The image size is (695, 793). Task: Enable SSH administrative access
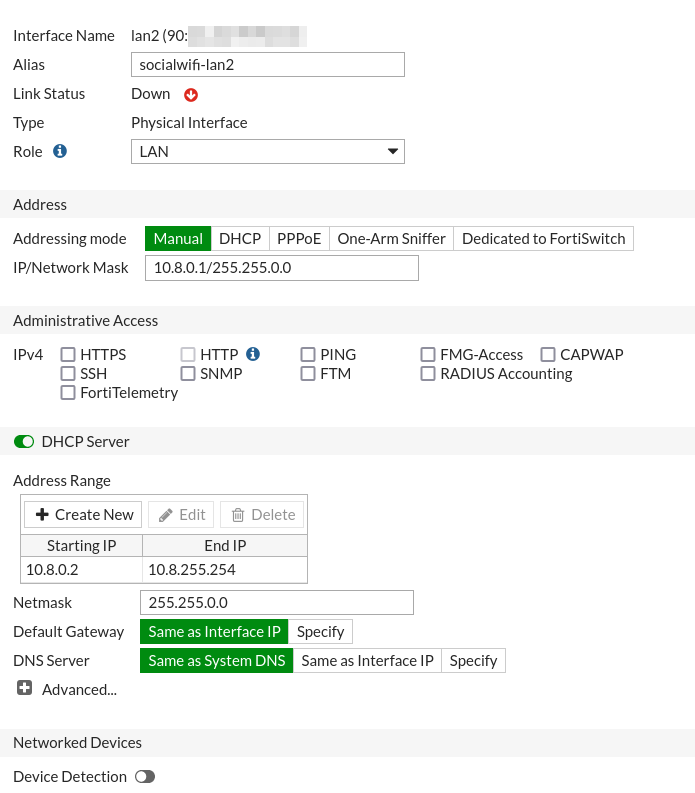point(69,374)
